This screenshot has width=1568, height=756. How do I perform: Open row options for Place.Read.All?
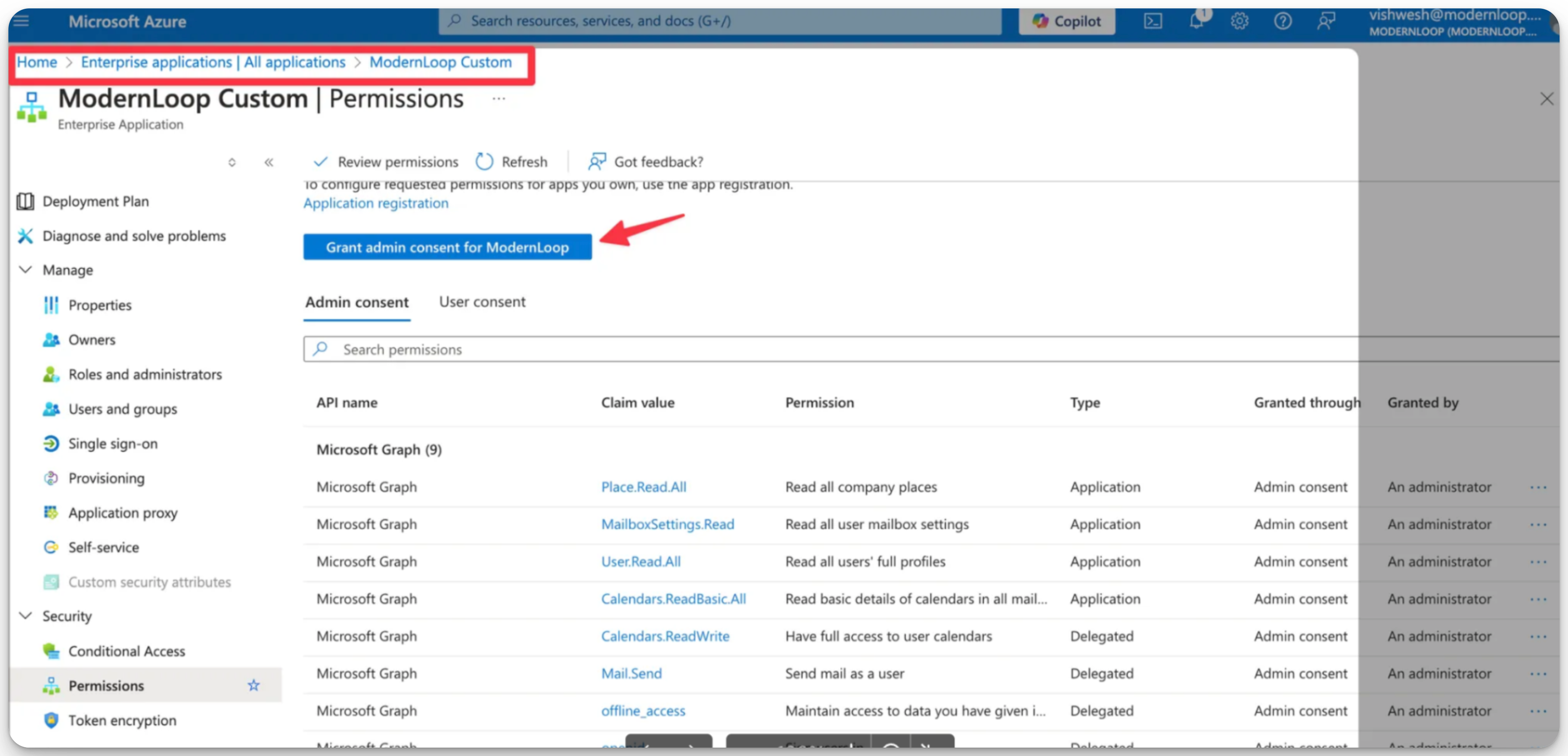pyautogui.click(x=1538, y=487)
